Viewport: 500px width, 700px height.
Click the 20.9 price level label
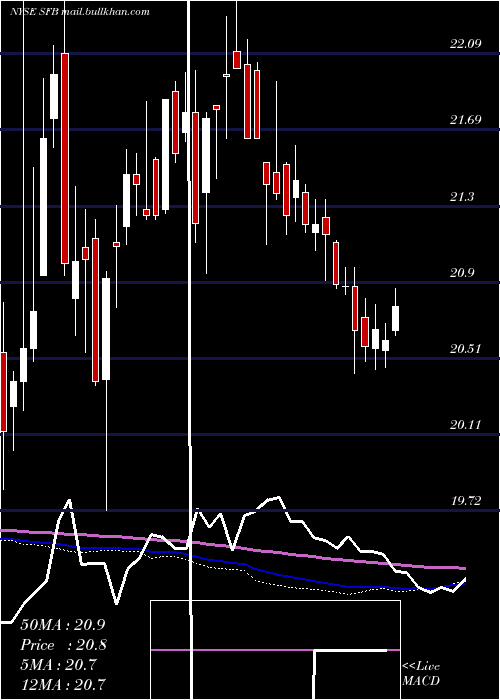pos(462,272)
